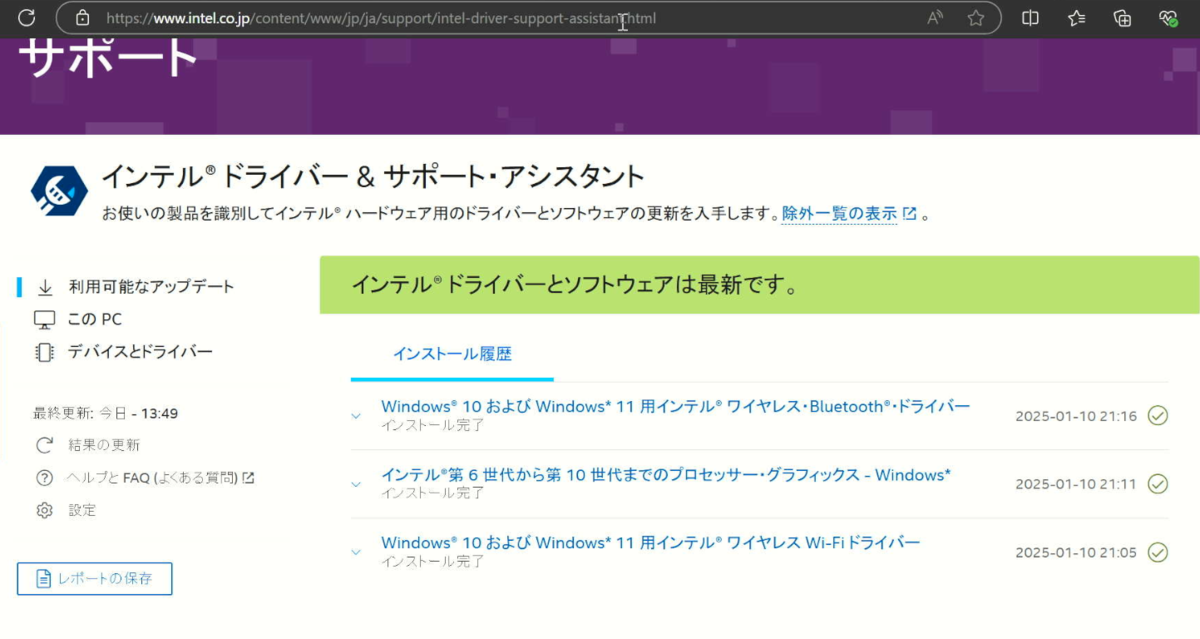Open Read Aloud icon in the address bar

(x=936, y=18)
